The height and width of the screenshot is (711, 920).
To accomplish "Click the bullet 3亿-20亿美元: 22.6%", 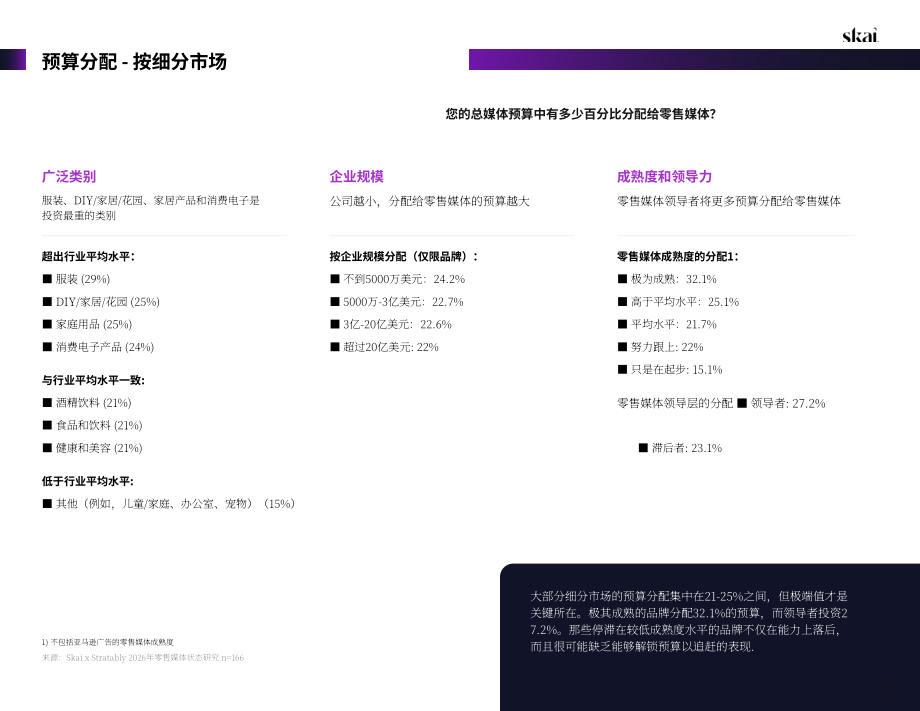I will click(x=391, y=324).
